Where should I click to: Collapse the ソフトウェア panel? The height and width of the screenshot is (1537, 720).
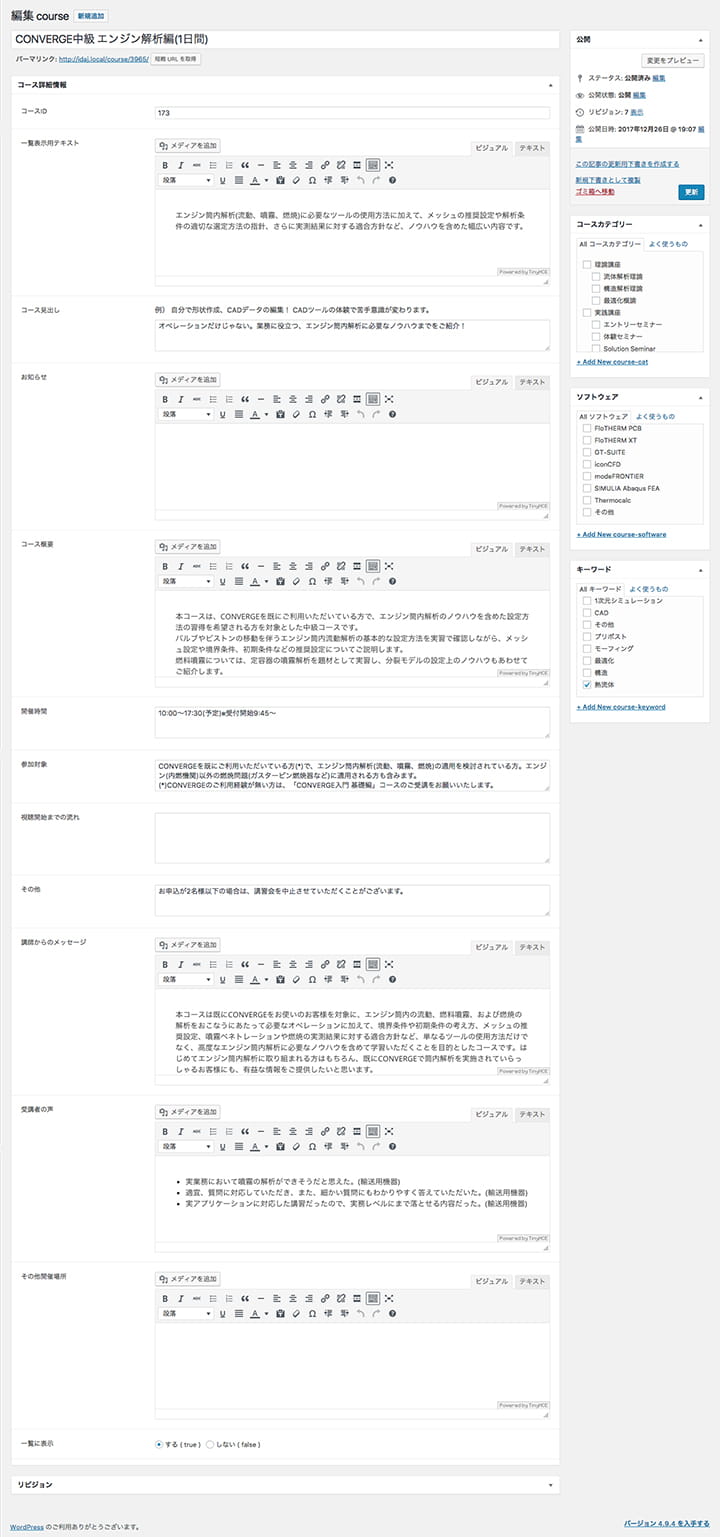(x=701, y=396)
